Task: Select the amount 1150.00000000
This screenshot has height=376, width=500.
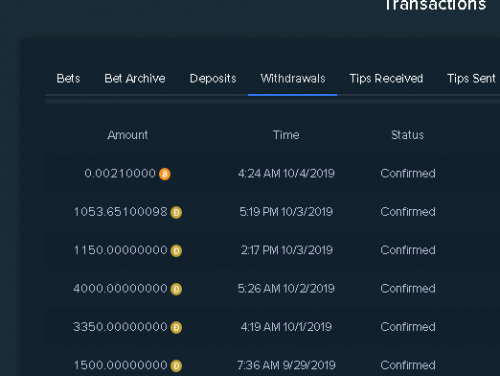Action: [x=120, y=250]
